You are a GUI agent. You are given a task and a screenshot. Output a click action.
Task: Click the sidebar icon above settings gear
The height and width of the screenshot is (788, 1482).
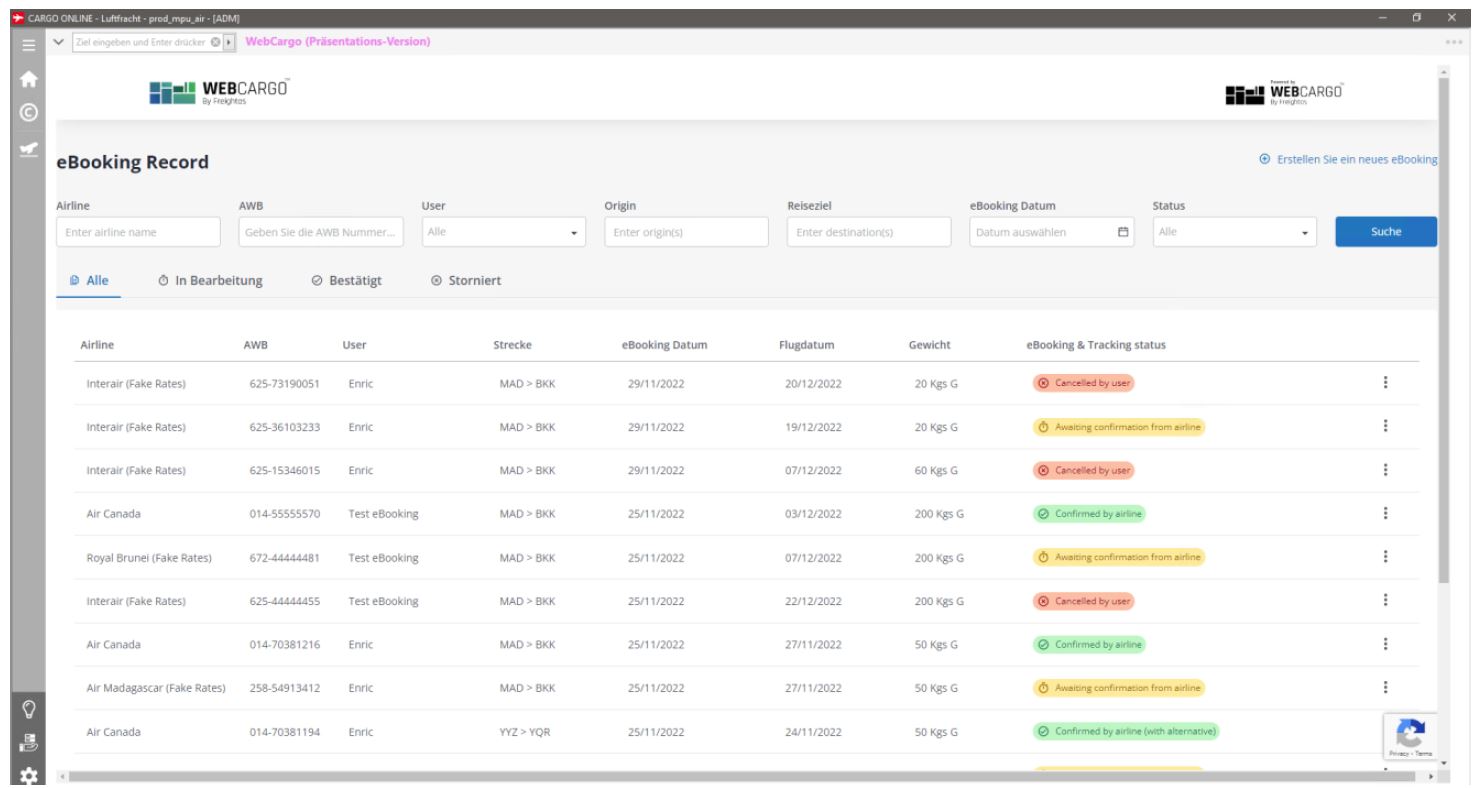(29, 743)
